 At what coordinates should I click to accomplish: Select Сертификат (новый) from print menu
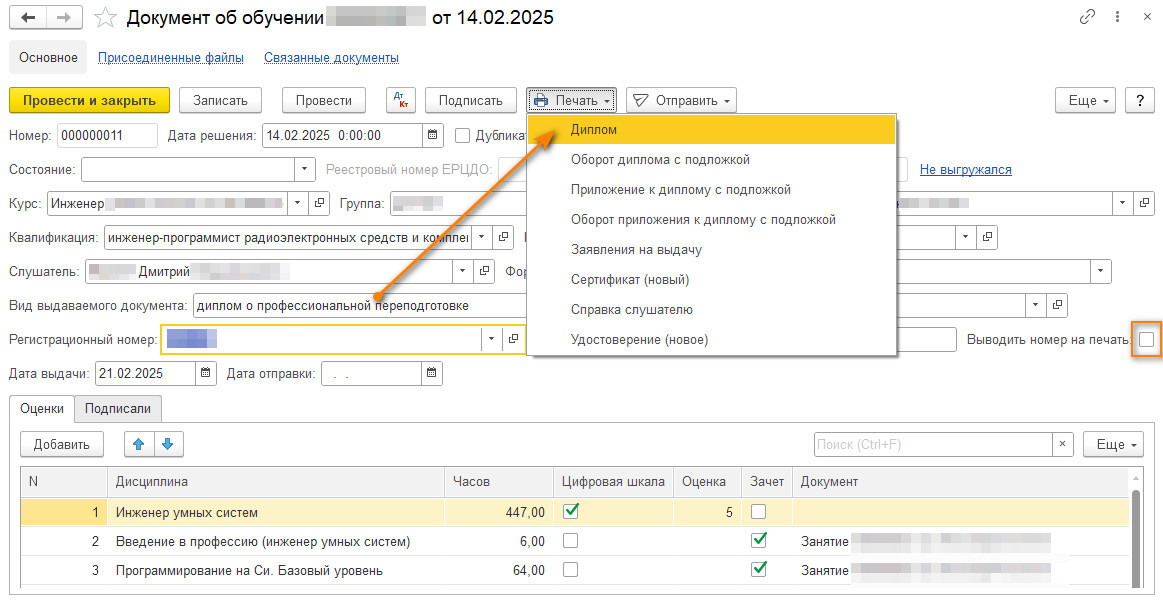[629, 280]
